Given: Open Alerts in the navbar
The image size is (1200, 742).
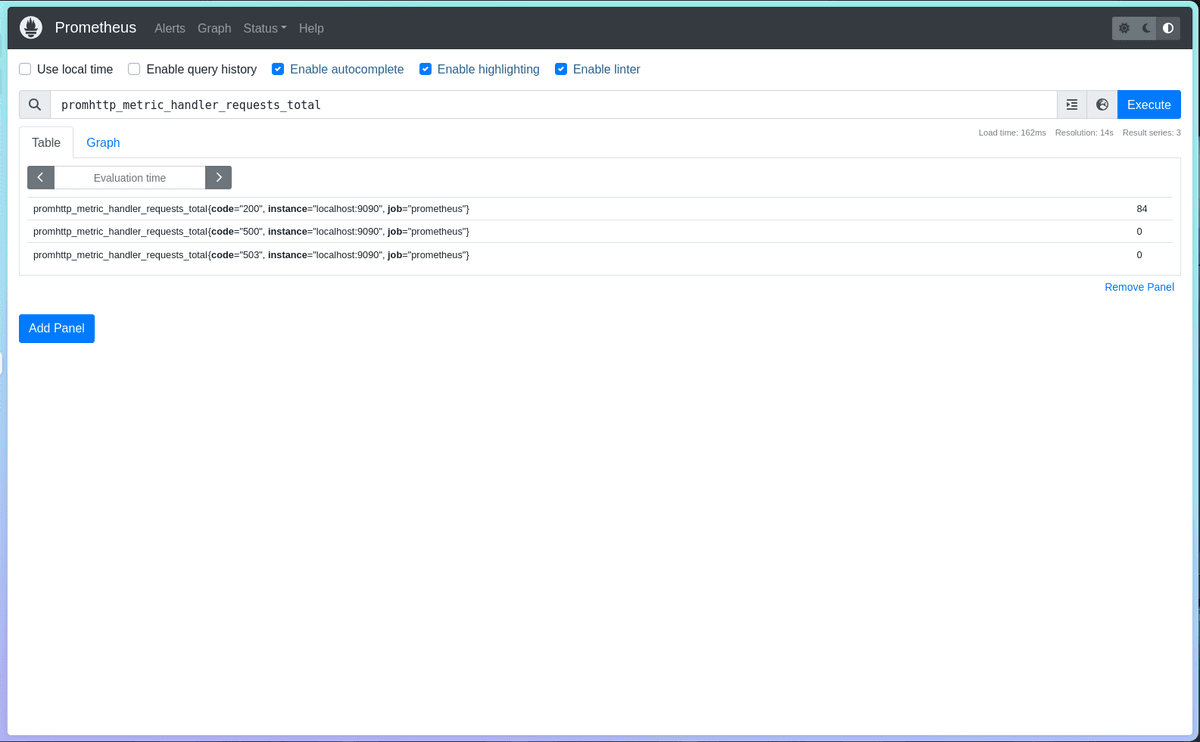Looking at the screenshot, I should [170, 28].
